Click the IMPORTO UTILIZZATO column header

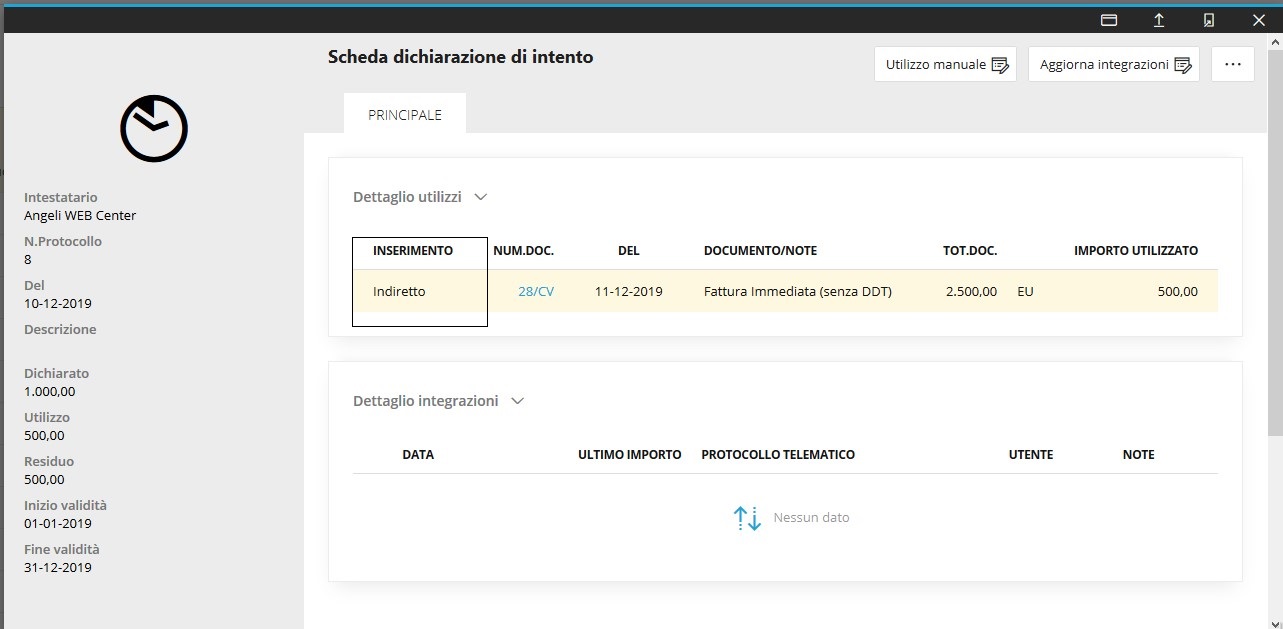tap(1135, 251)
